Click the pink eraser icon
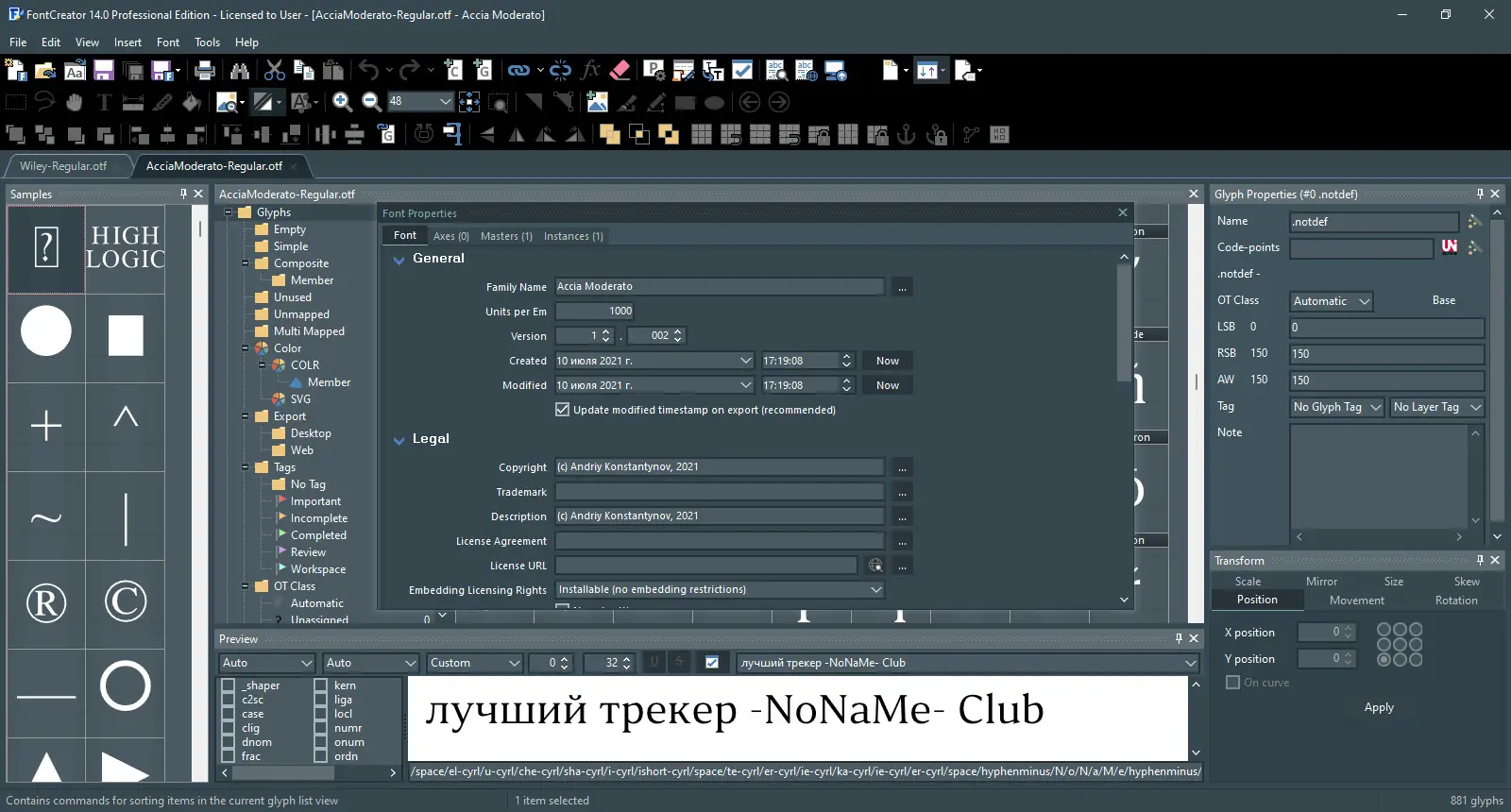 pos(620,70)
